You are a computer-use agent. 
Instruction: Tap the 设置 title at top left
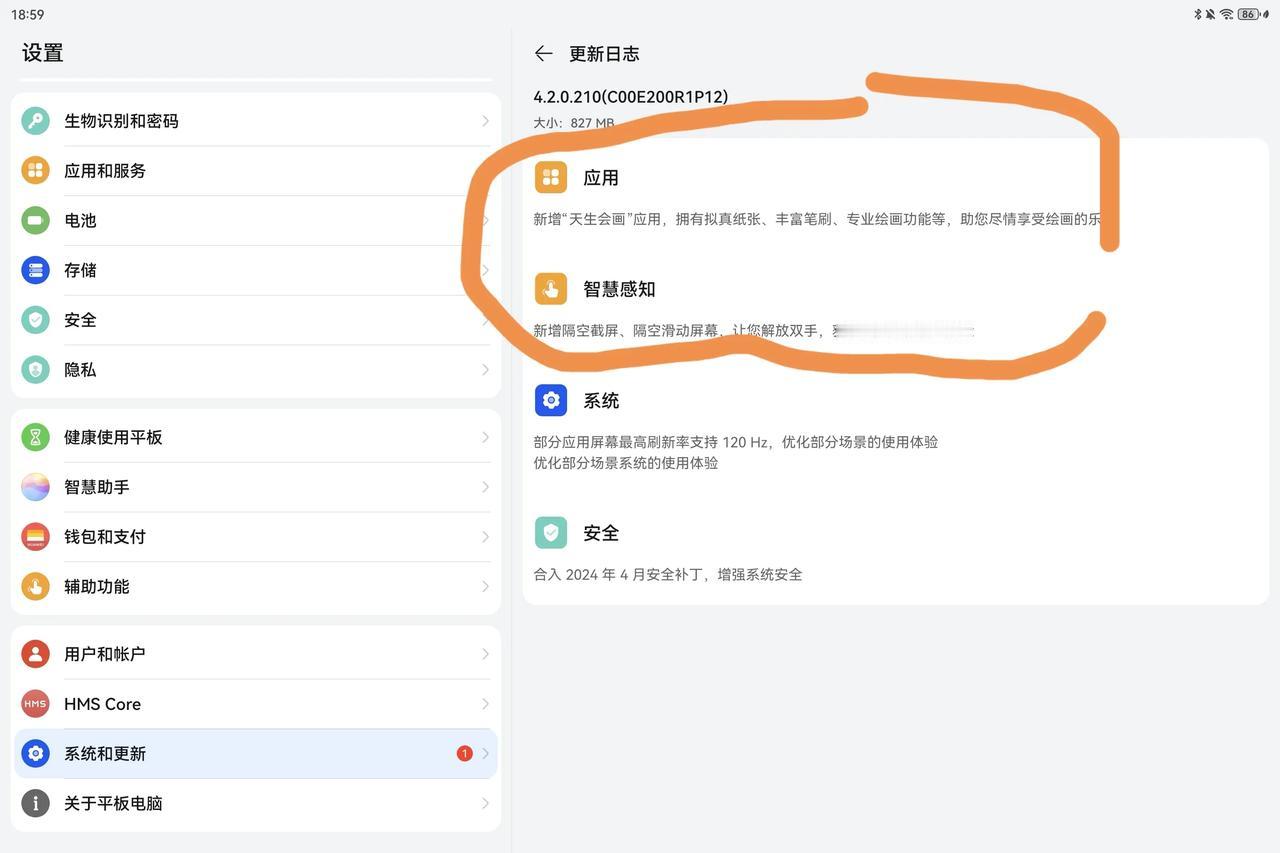(43, 53)
